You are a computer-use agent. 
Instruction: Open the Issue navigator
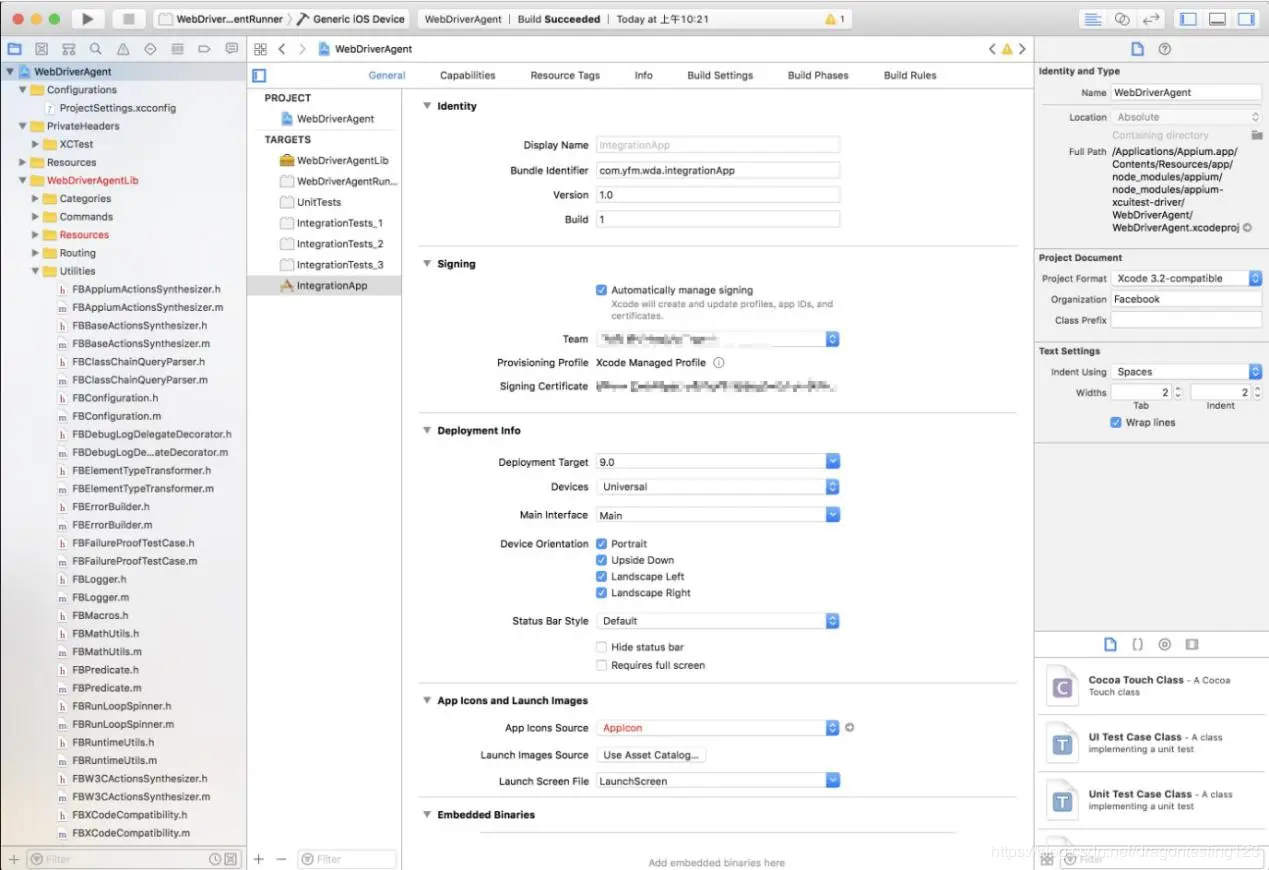123,48
